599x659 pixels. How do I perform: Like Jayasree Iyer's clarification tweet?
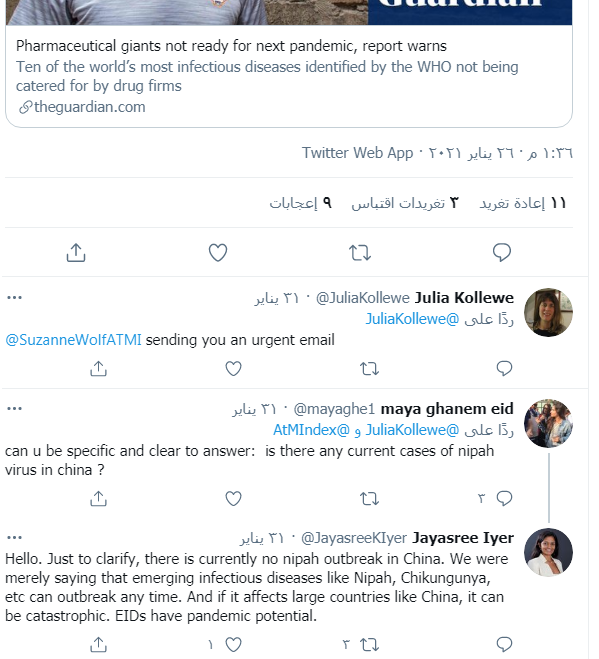point(233,644)
